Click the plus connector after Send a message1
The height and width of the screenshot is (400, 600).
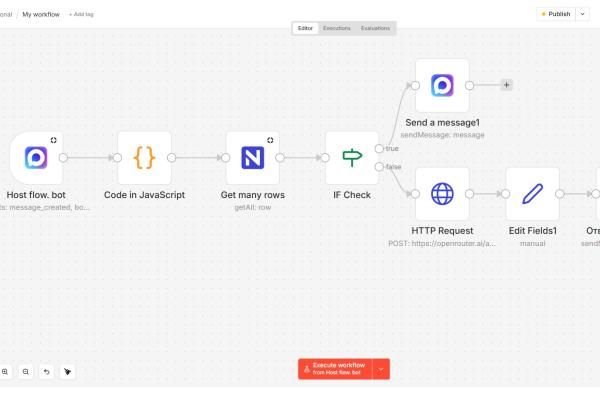point(507,85)
